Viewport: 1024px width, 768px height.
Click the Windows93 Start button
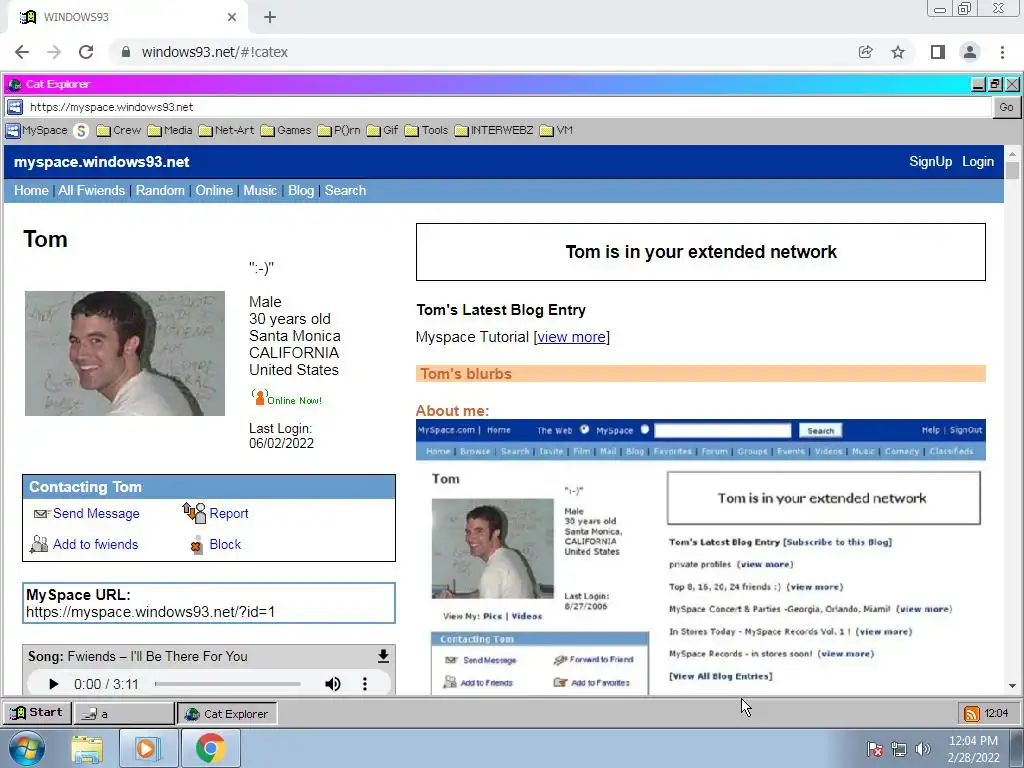pos(36,712)
